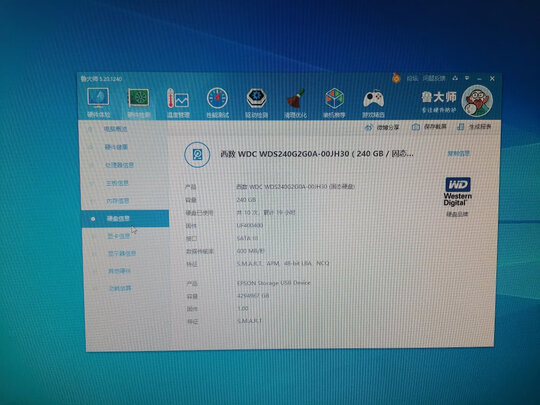Close the 鲁大师 window
This screenshot has height=405, width=540.
click(x=492, y=79)
